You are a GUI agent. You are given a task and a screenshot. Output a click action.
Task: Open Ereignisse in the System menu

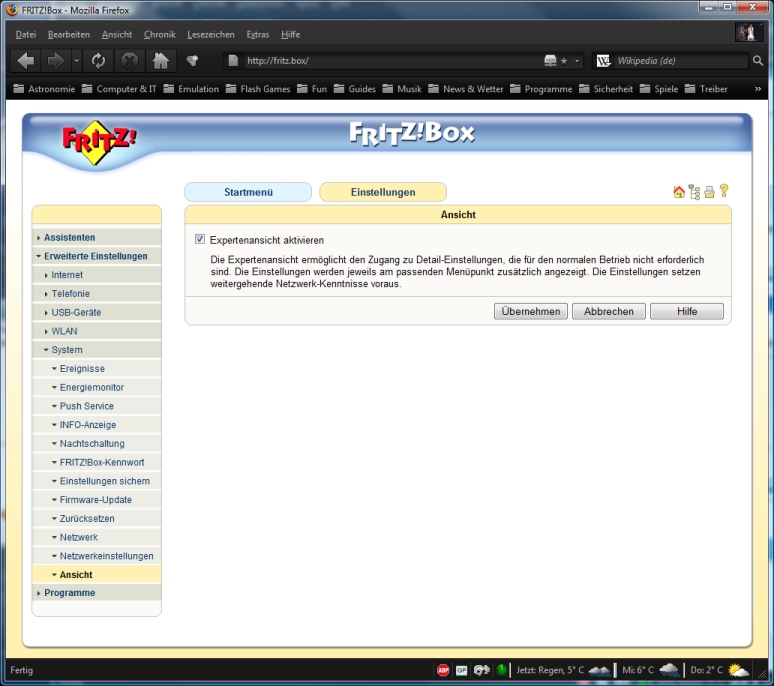point(97,369)
